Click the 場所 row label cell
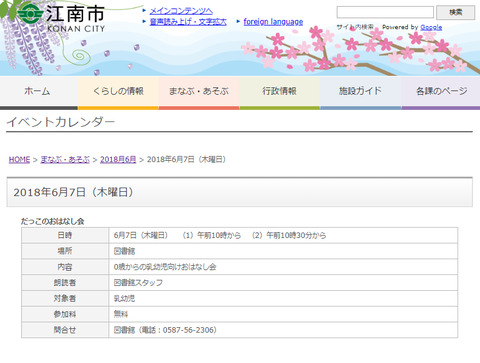Viewport: 480px width, 363px height. 65,251
